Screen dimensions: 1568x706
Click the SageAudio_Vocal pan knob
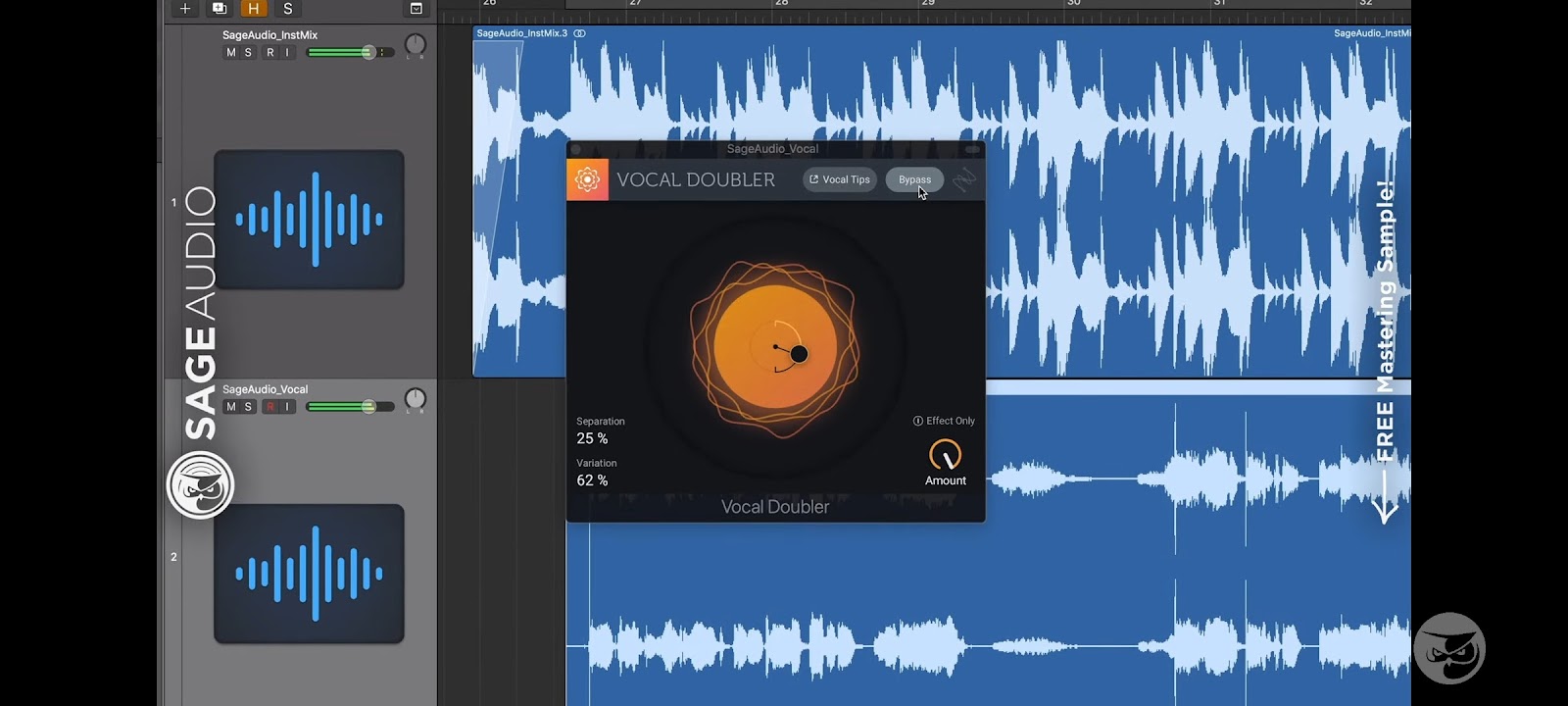click(416, 399)
